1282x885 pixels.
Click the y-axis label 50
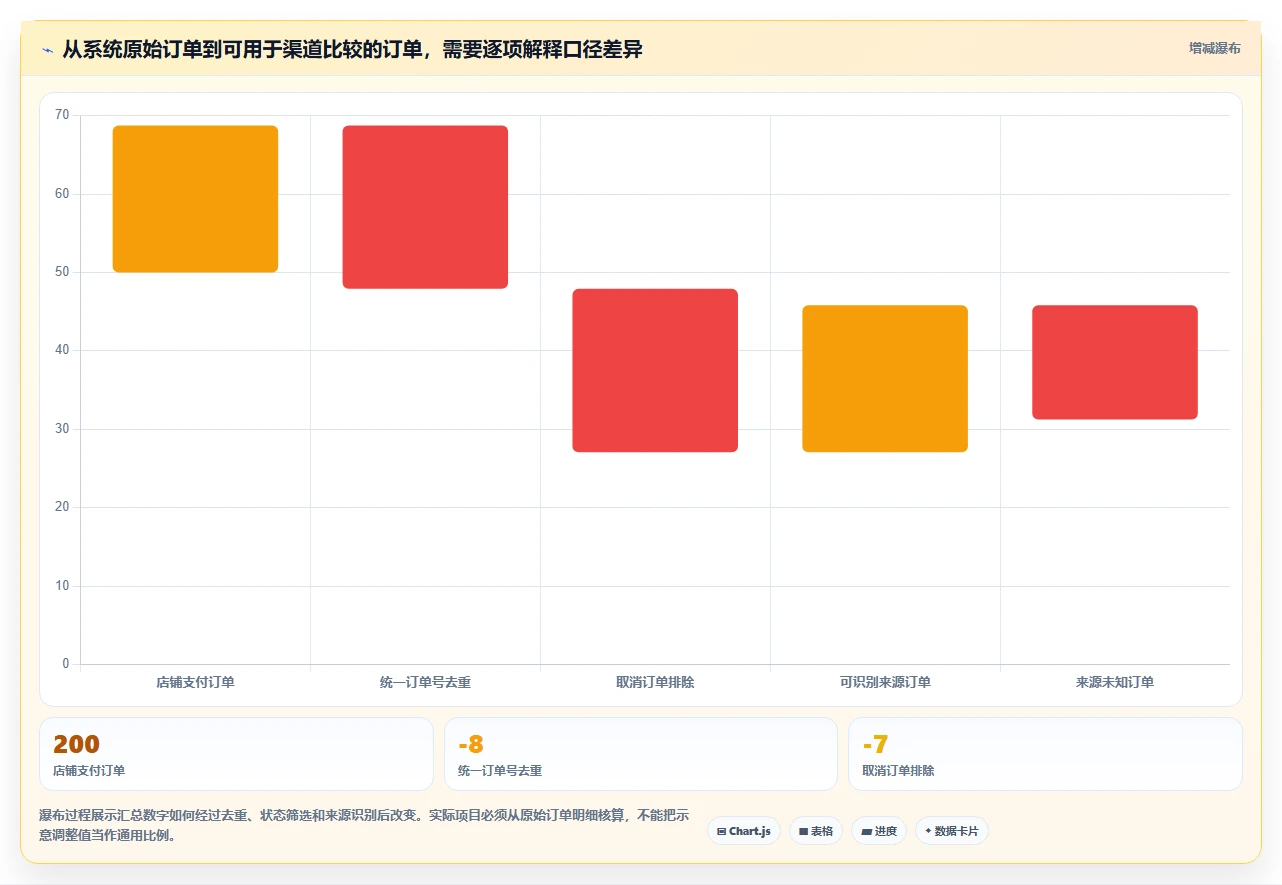tap(62, 272)
